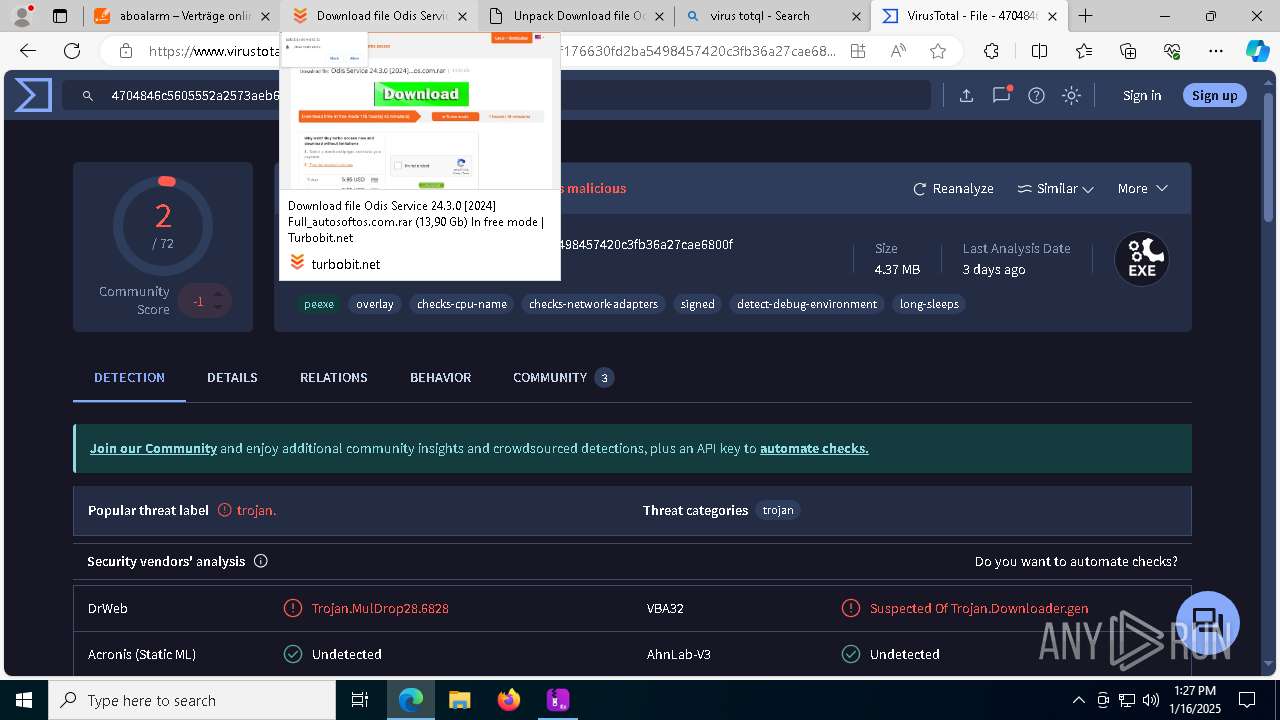Click the app-available icon in address bar
Screen dimensions: 1280x720
pos(858,52)
